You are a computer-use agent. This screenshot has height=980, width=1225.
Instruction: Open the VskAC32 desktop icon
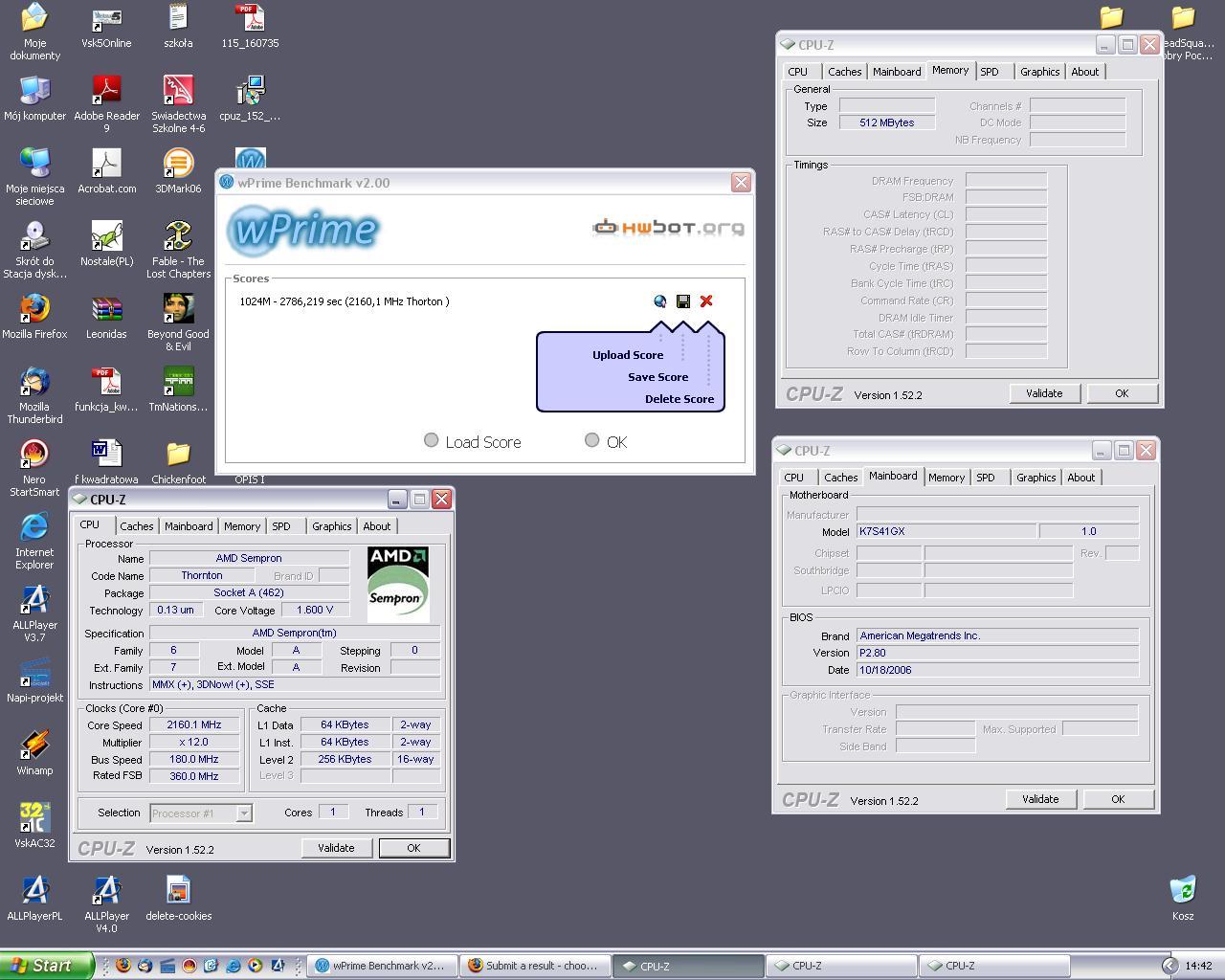point(34,826)
